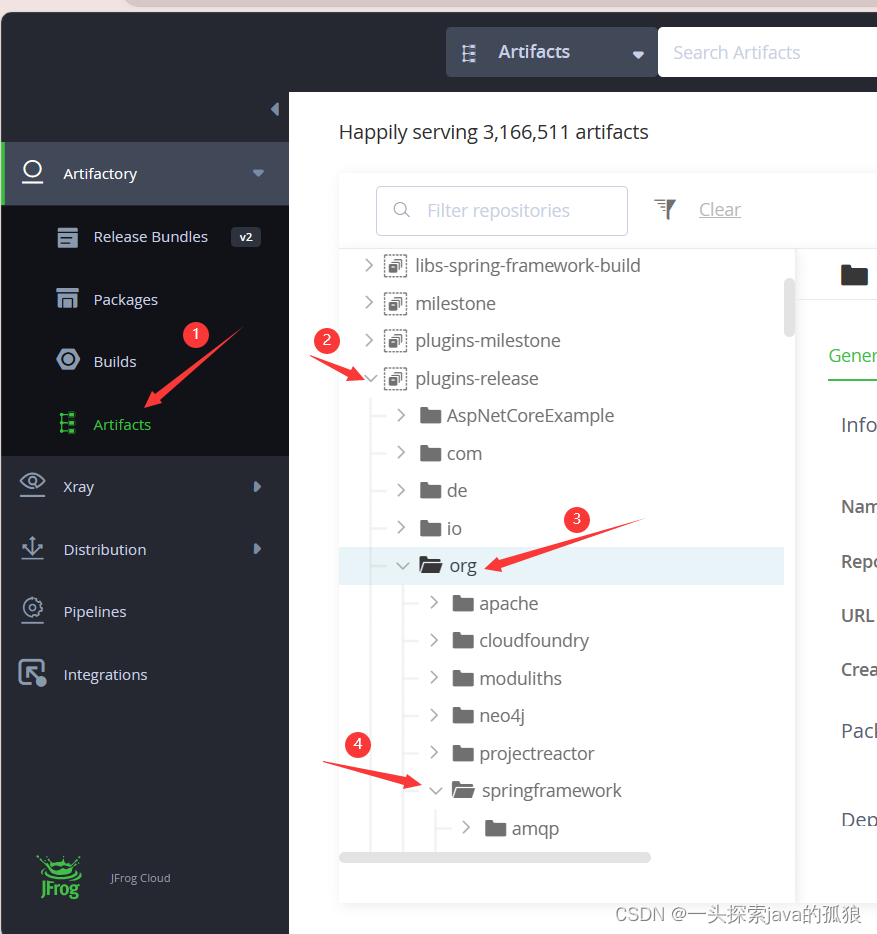Click the magnifier icon in Filter repositories
This screenshot has width=877, height=934.
[402, 210]
